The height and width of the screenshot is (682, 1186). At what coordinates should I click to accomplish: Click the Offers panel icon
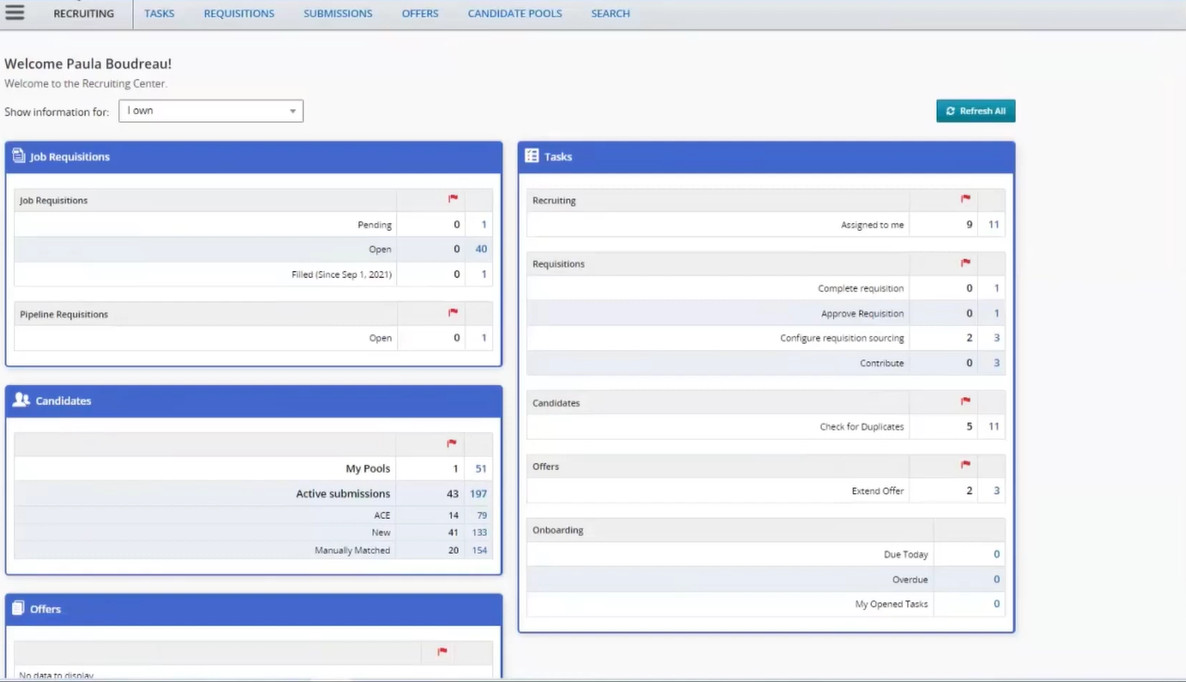click(17, 609)
